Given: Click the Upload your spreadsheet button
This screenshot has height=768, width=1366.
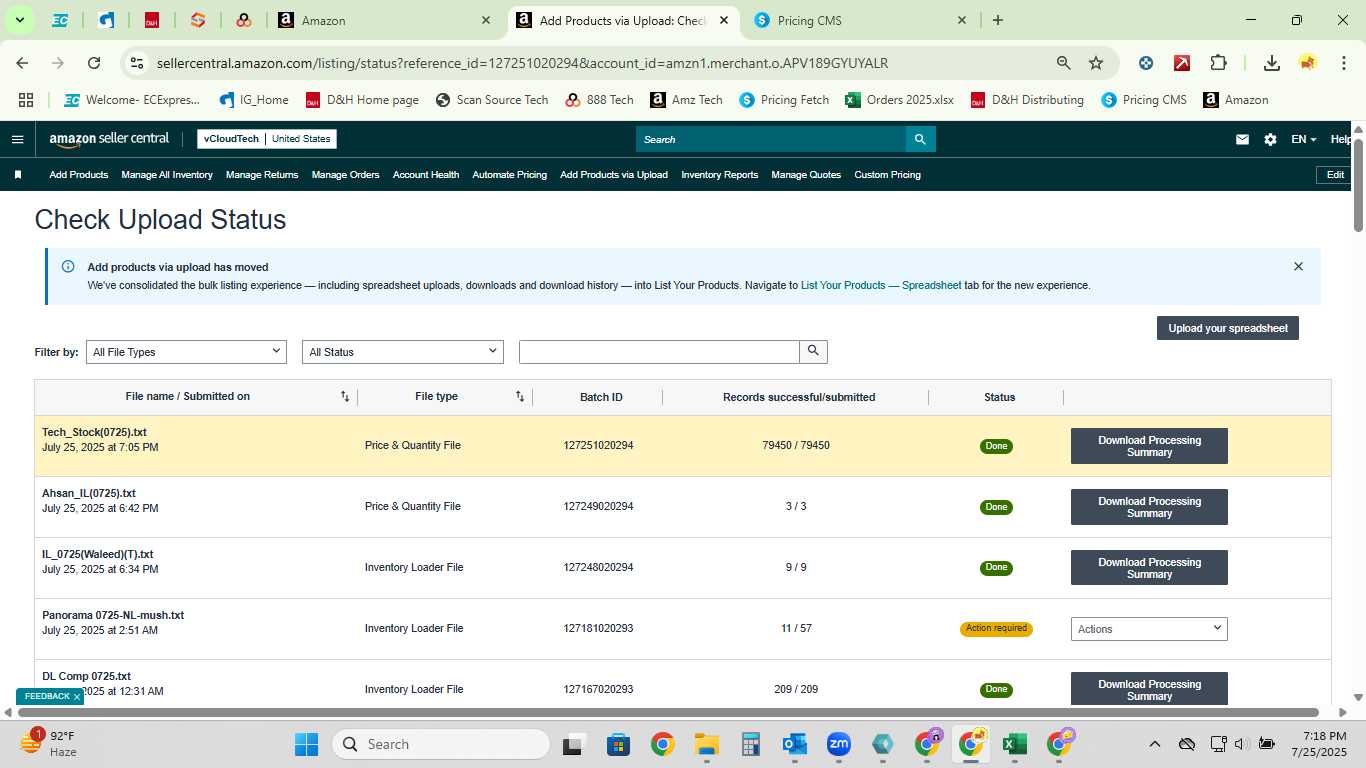Looking at the screenshot, I should (1228, 328).
